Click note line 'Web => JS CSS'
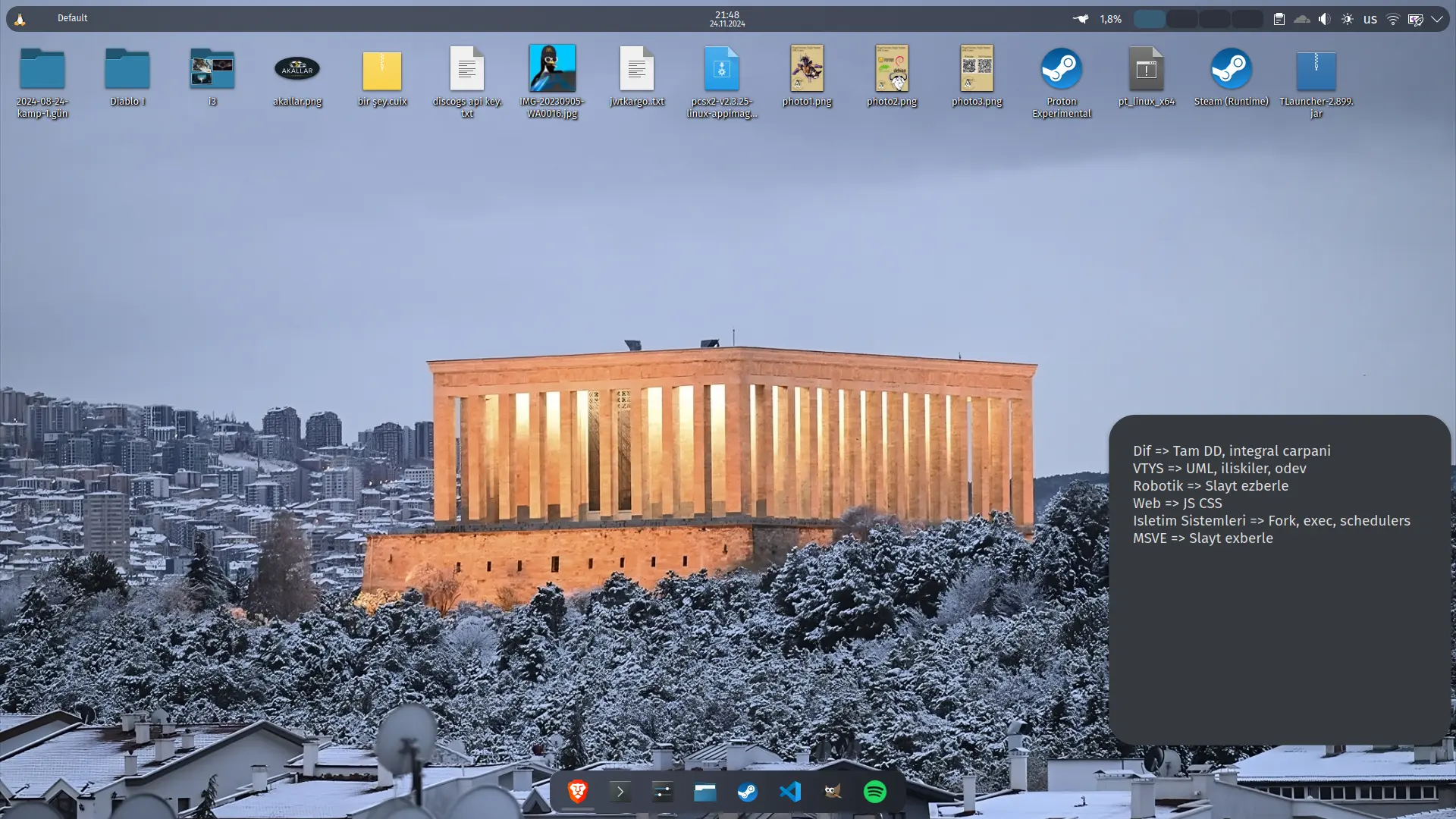This screenshot has width=1456, height=819. click(1178, 504)
